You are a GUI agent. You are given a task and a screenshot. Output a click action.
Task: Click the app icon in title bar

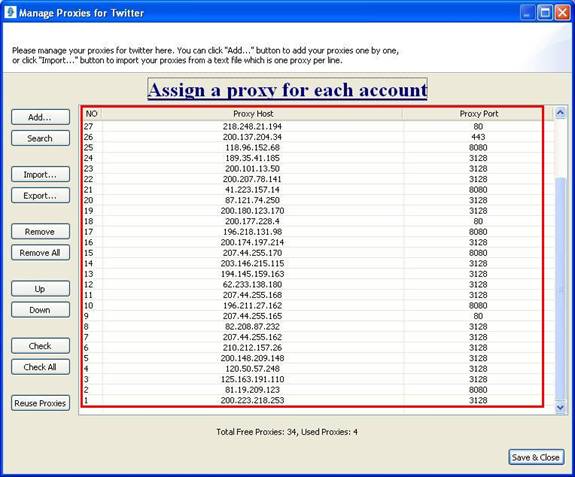[x=10, y=12]
